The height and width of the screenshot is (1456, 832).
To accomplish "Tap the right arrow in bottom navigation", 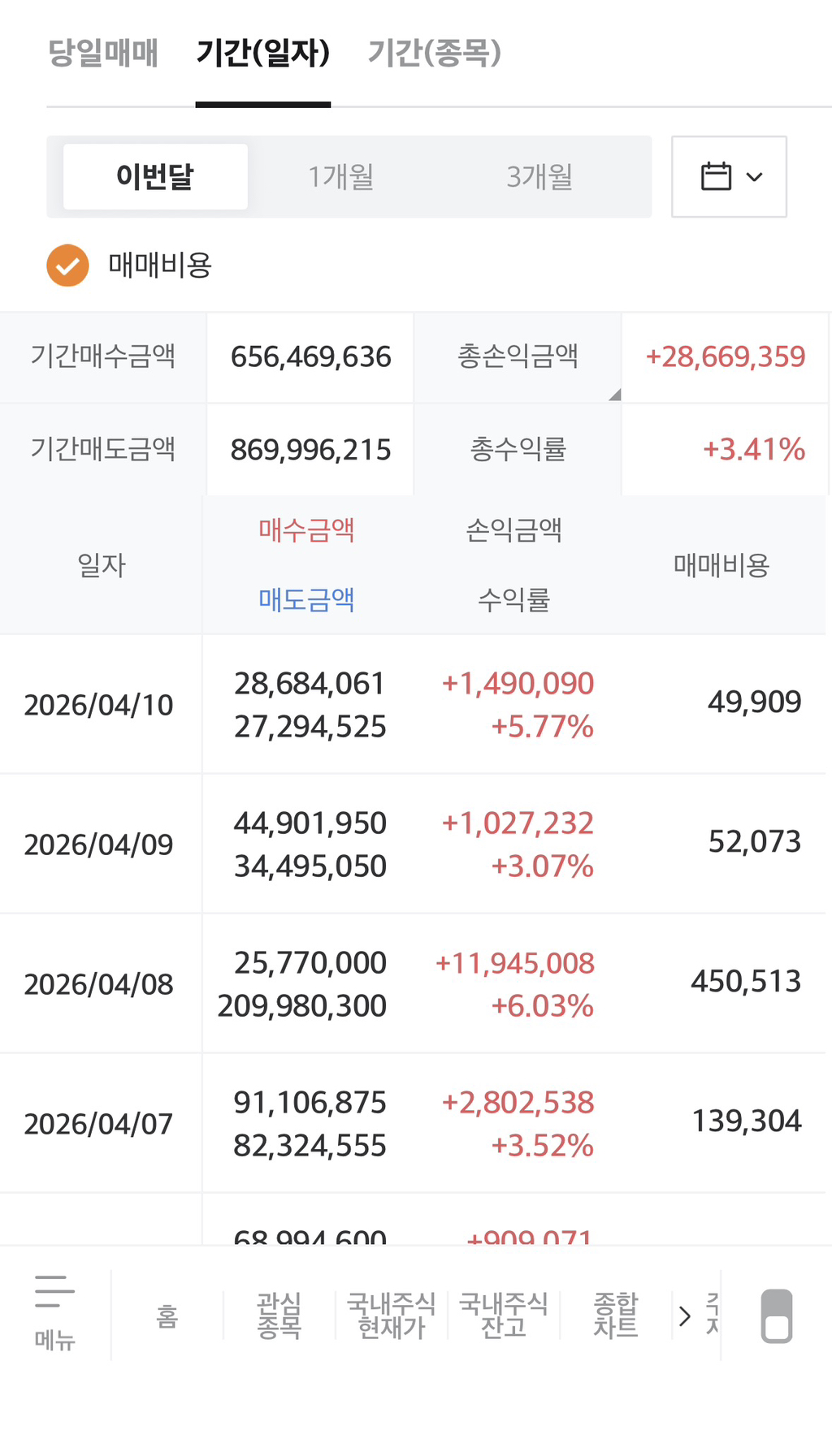I will pyautogui.click(x=684, y=1316).
